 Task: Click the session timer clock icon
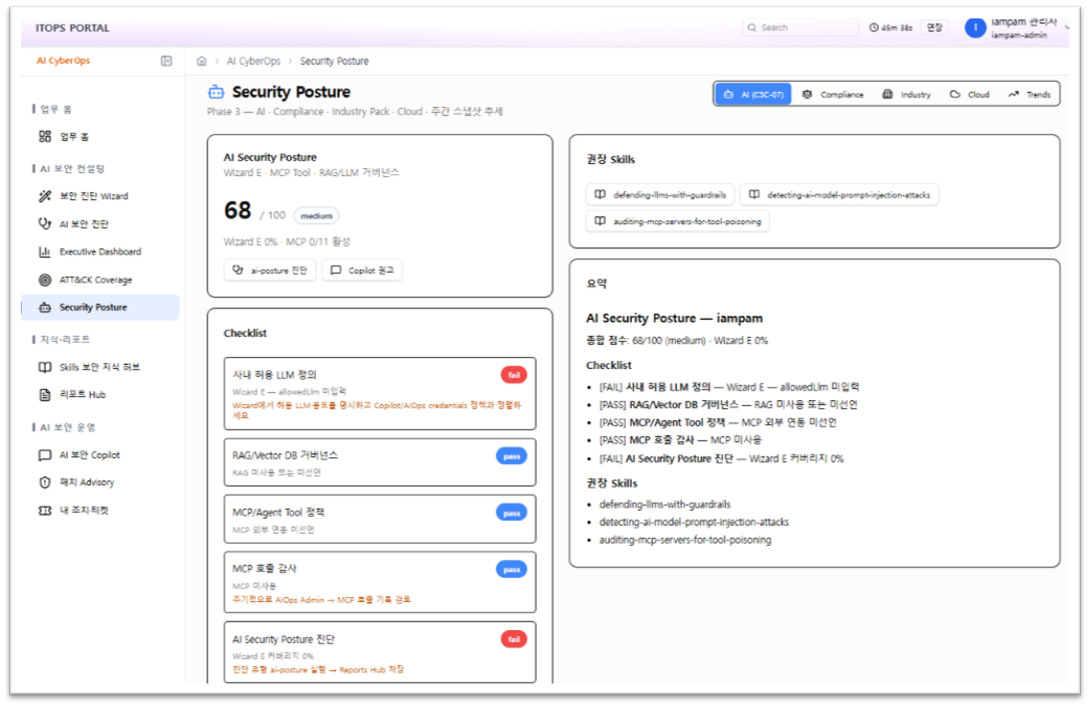tap(874, 28)
